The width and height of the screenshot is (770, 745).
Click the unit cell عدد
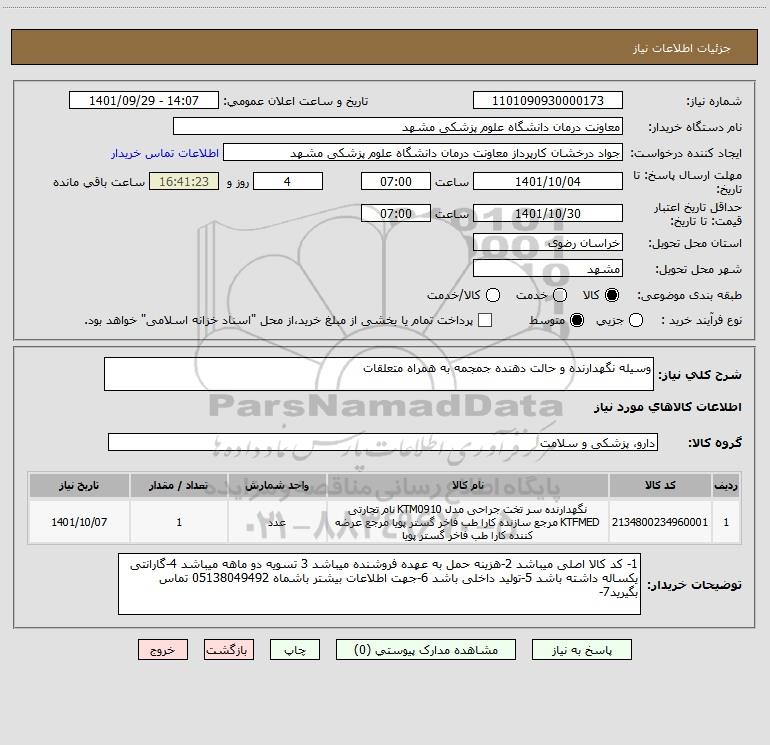(277, 522)
